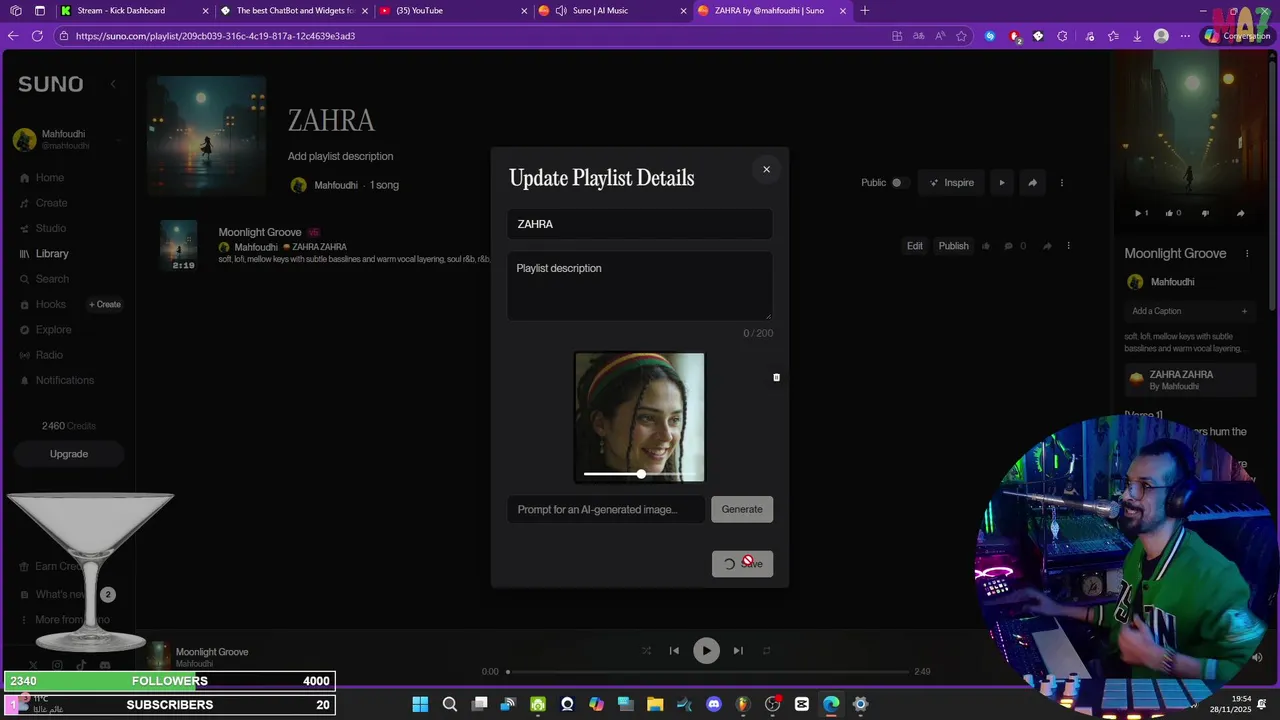Collapse the Suno sidebar with chevron
The image size is (1280, 720).
[x=113, y=84]
